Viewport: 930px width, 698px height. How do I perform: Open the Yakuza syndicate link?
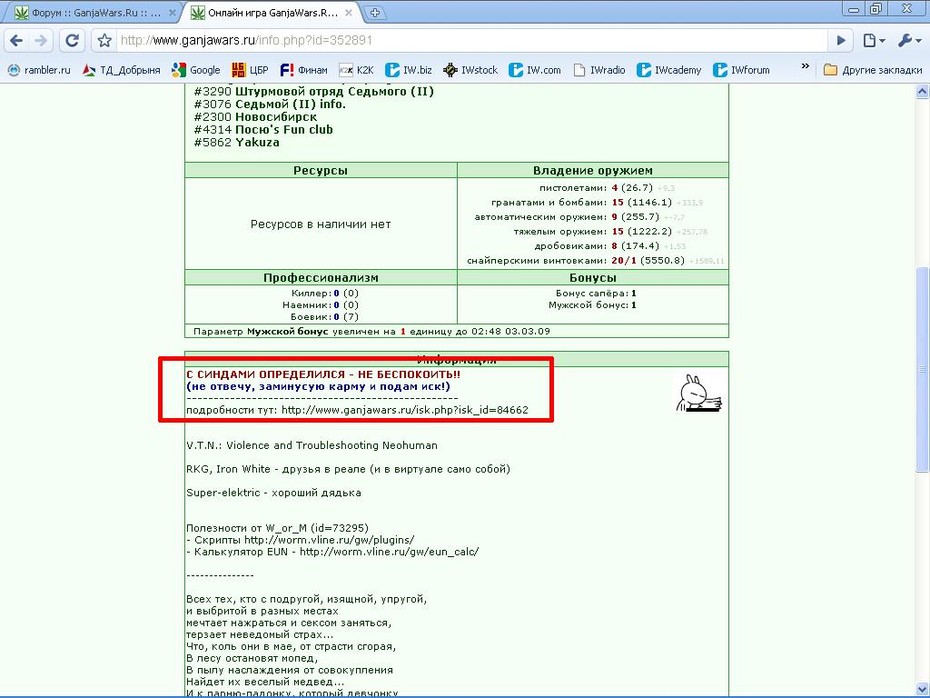pyautogui.click(x=257, y=142)
